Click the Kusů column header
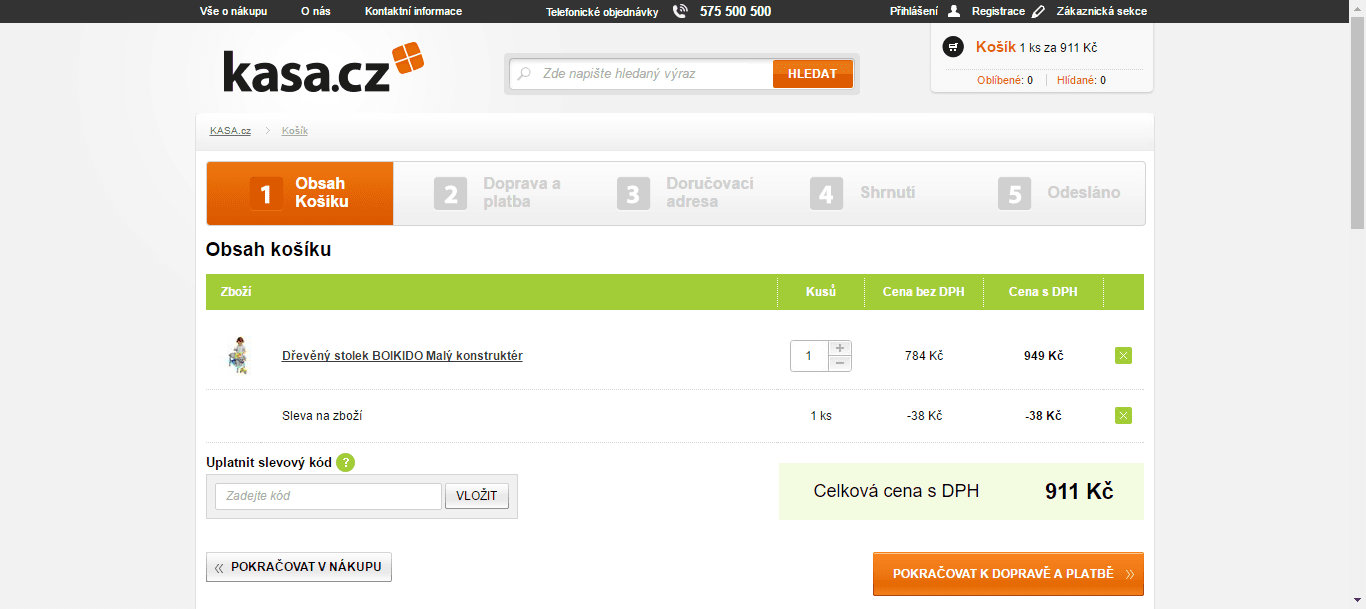 pyautogui.click(x=821, y=292)
